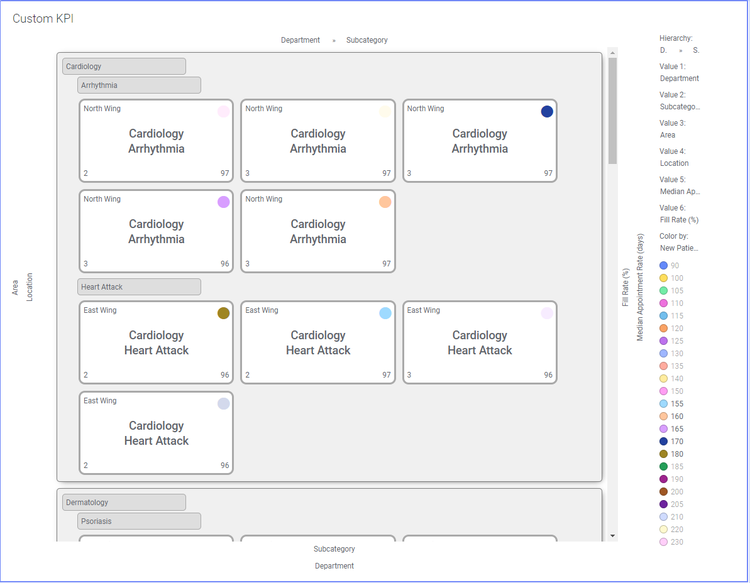
Task: Select legend color 130 swatch
Action: (663, 353)
